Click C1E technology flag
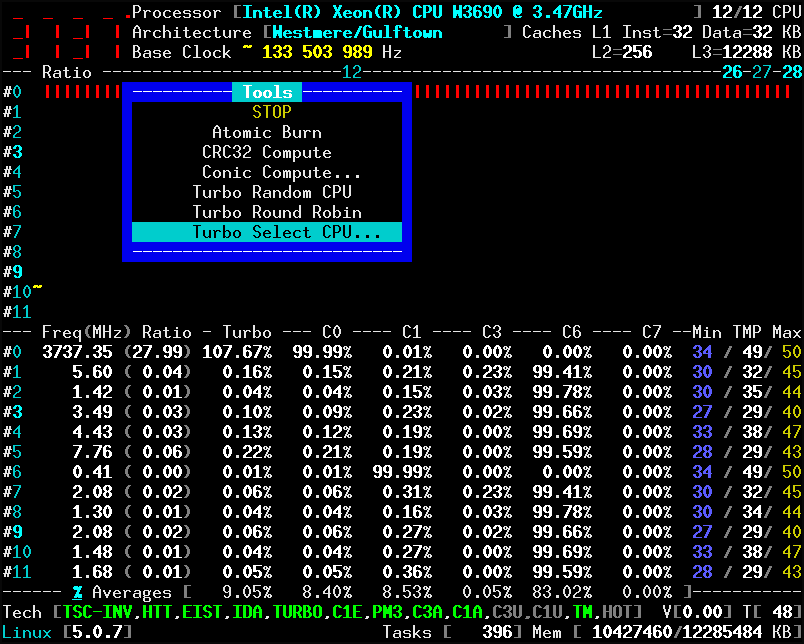Screen dimensions: 804x644 (347, 612)
